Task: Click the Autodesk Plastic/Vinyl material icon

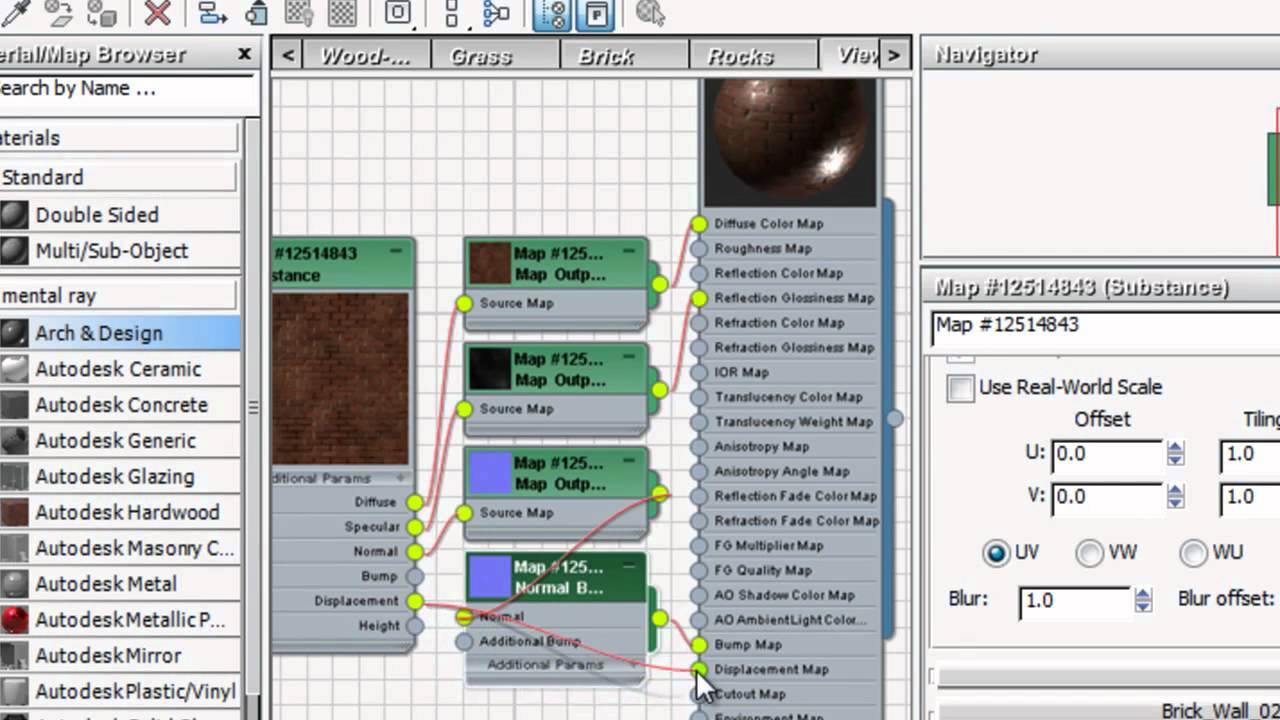Action: coord(15,692)
